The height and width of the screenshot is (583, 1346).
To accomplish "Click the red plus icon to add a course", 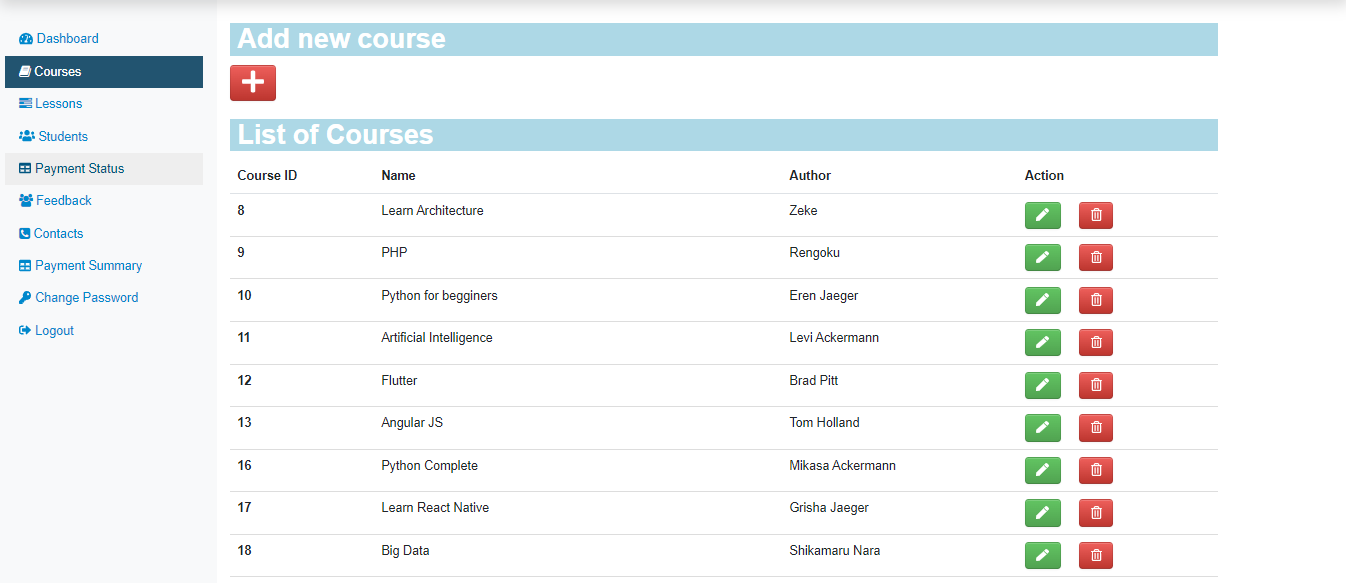I will tap(252, 83).
